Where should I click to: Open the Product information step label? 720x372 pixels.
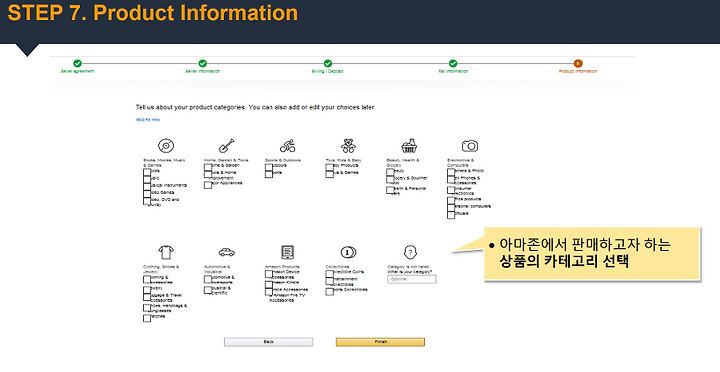click(x=578, y=71)
